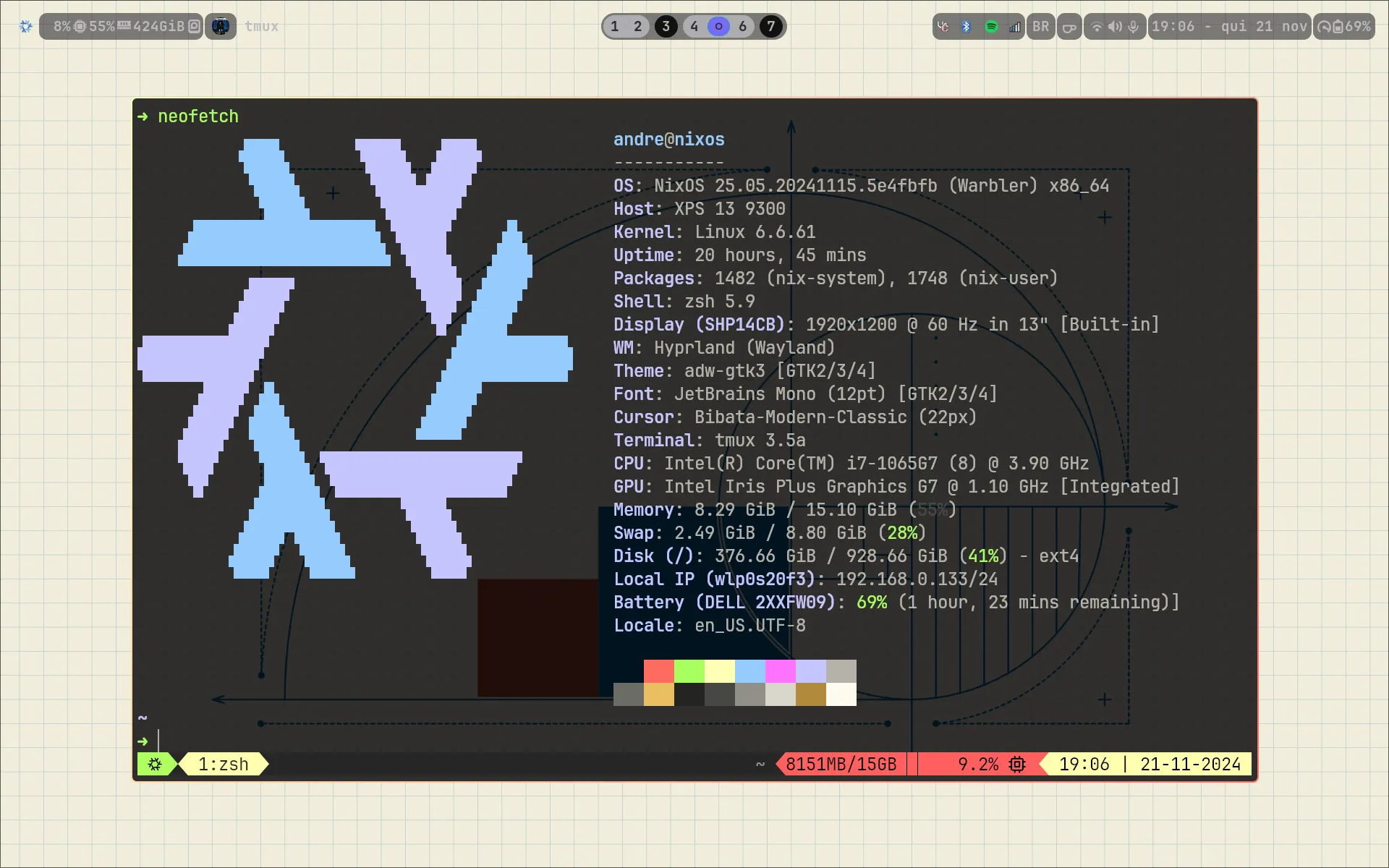Click the Locale en_US.UTF-8 line
Viewport: 1389px width, 868px height.
pyautogui.click(x=710, y=626)
